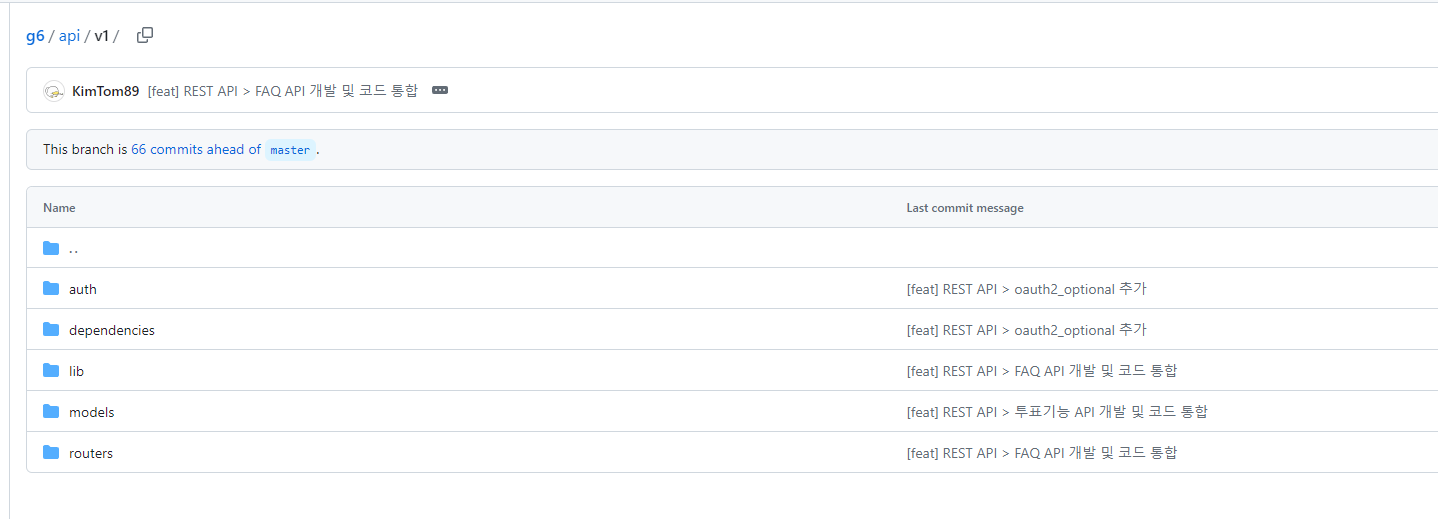
Task: Open auth row's oauth2_optional commit message
Action: [1026, 289]
